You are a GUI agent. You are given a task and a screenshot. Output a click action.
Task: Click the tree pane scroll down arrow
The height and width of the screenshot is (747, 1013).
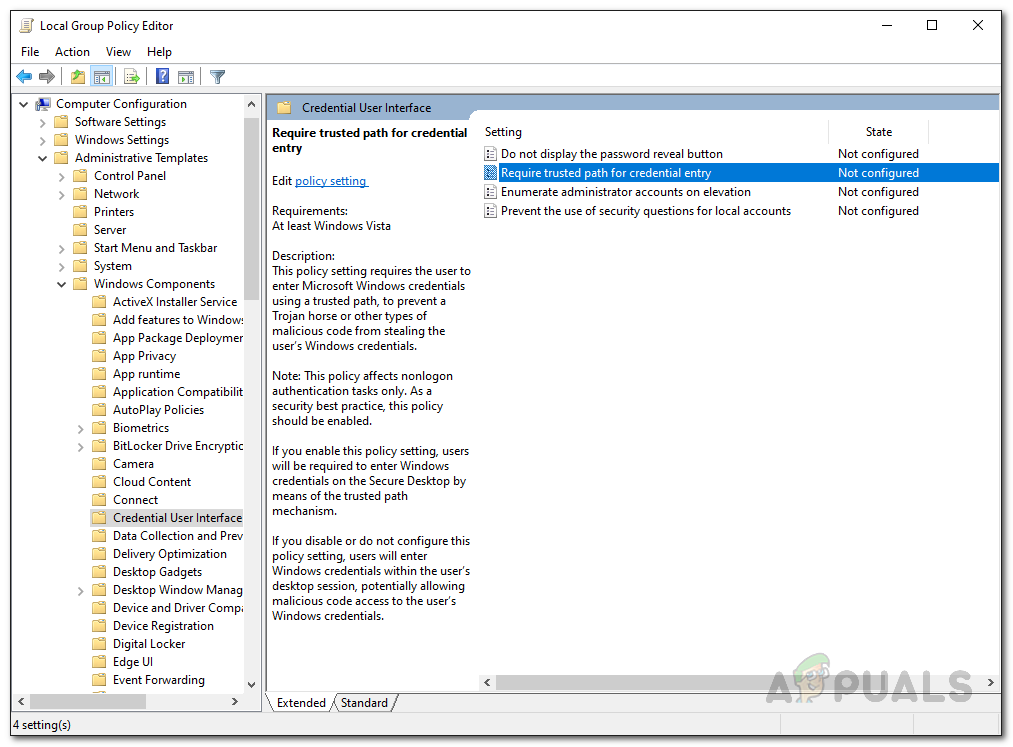click(x=251, y=684)
